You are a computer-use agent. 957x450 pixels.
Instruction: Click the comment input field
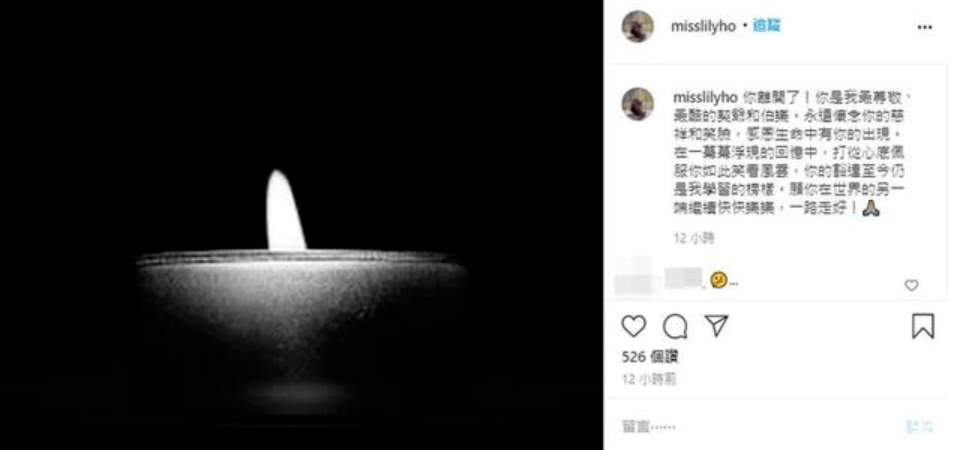point(757,426)
